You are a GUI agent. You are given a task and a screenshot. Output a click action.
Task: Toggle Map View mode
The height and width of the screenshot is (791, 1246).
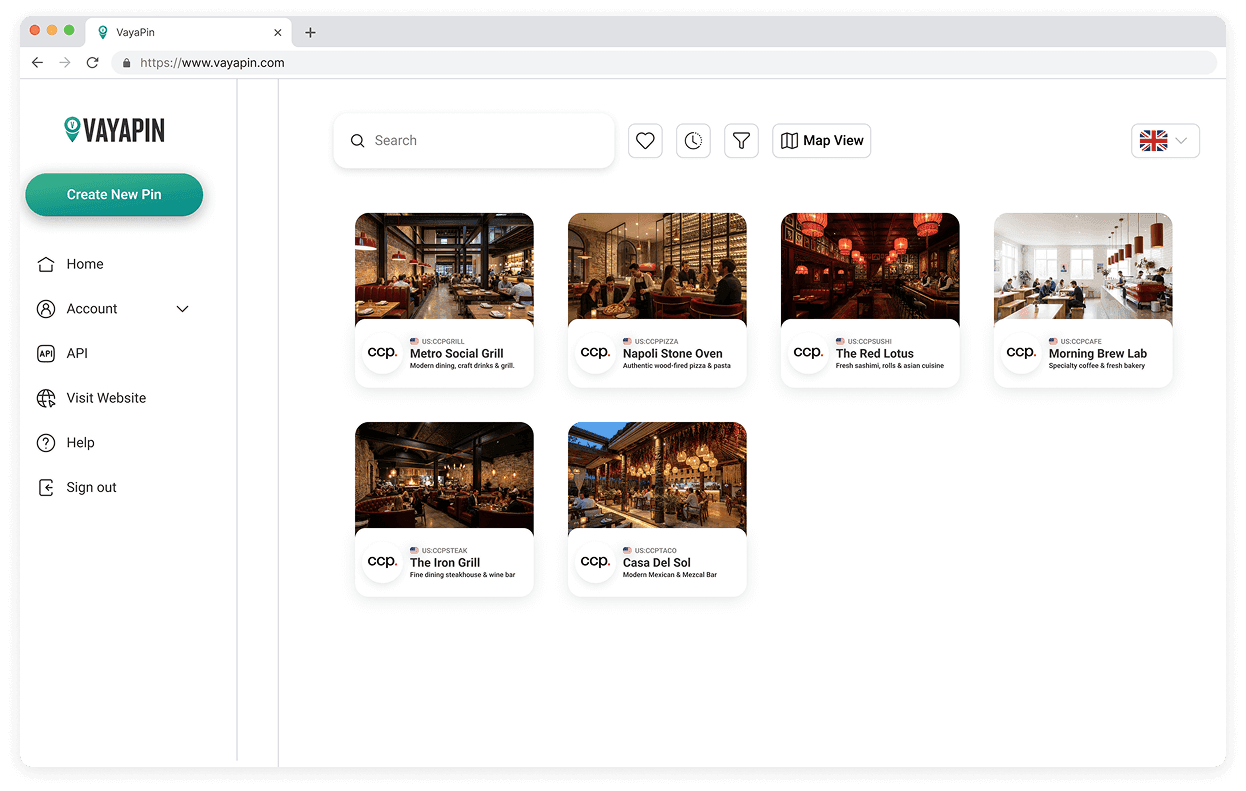point(821,140)
